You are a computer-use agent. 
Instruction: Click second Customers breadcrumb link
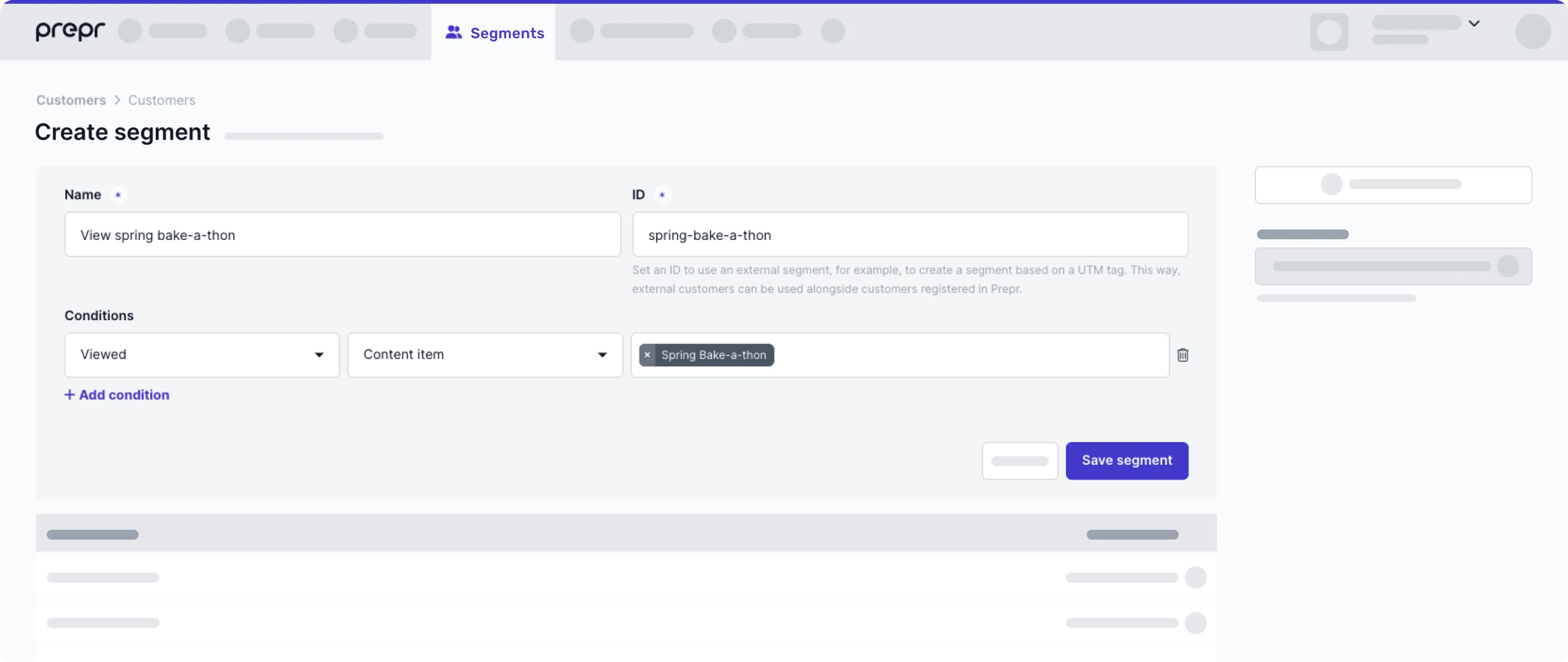[162, 101]
